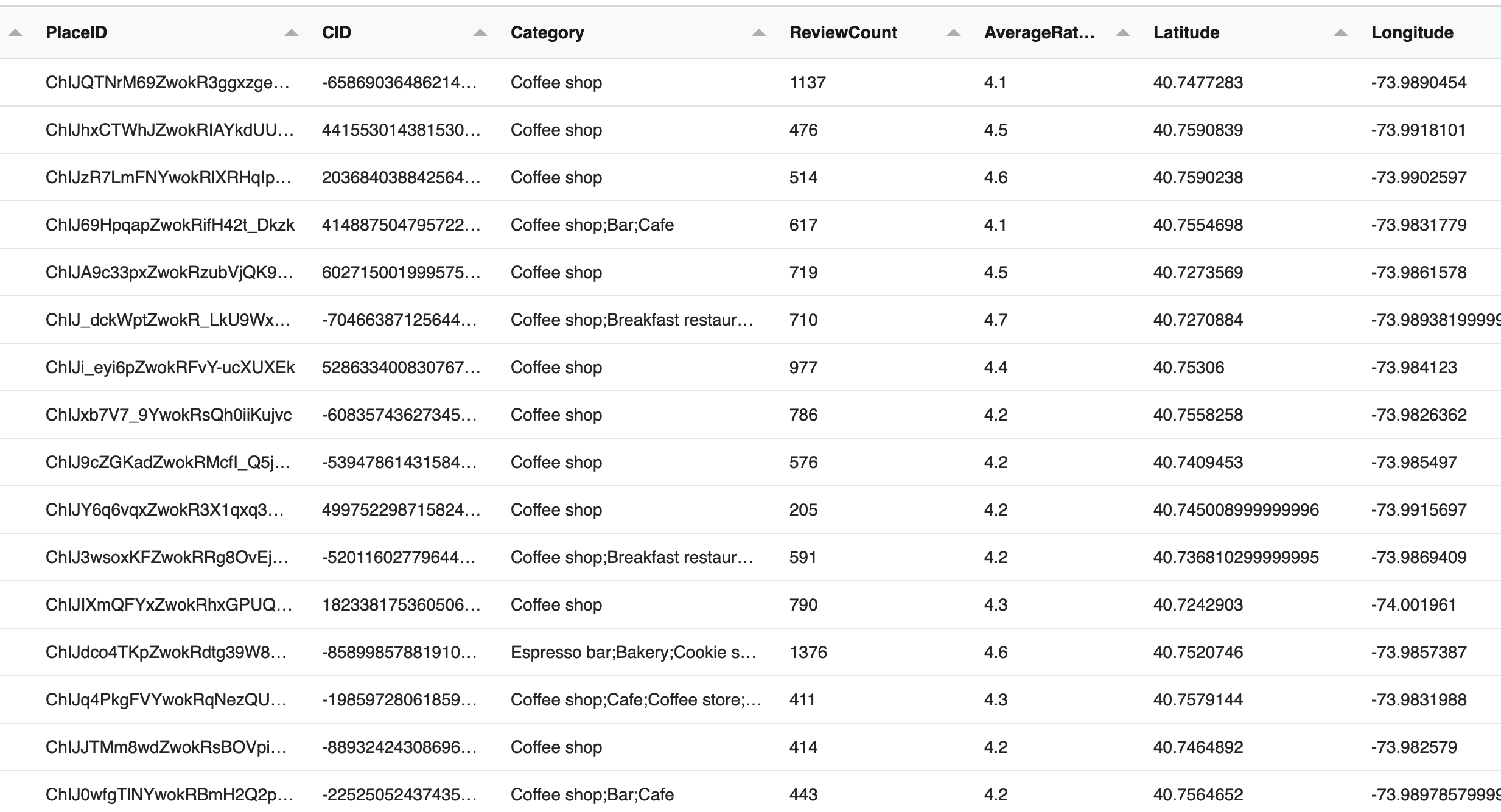Select the Longitude column header
The height and width of the screenshot is (812, 1501).
(x=1412, y=32)
